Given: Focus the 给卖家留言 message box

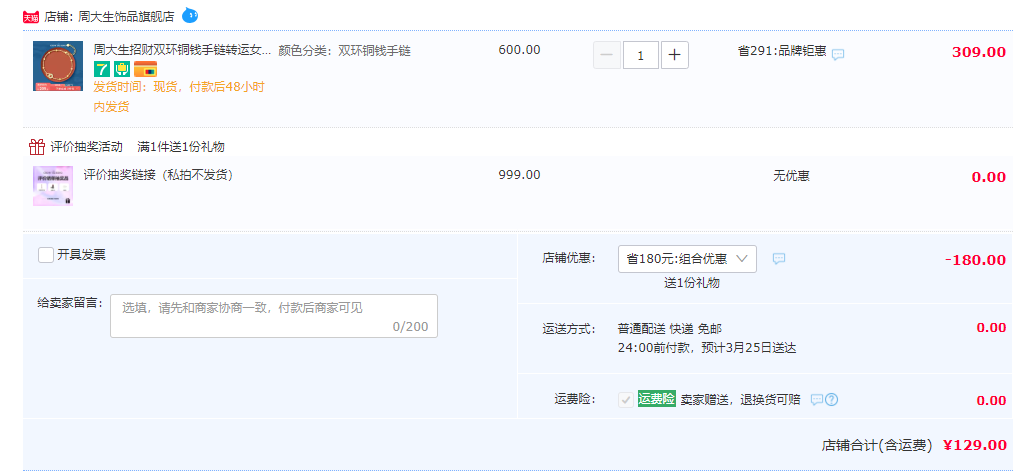Looking at the screenshot, I should [x=274, y=316].
